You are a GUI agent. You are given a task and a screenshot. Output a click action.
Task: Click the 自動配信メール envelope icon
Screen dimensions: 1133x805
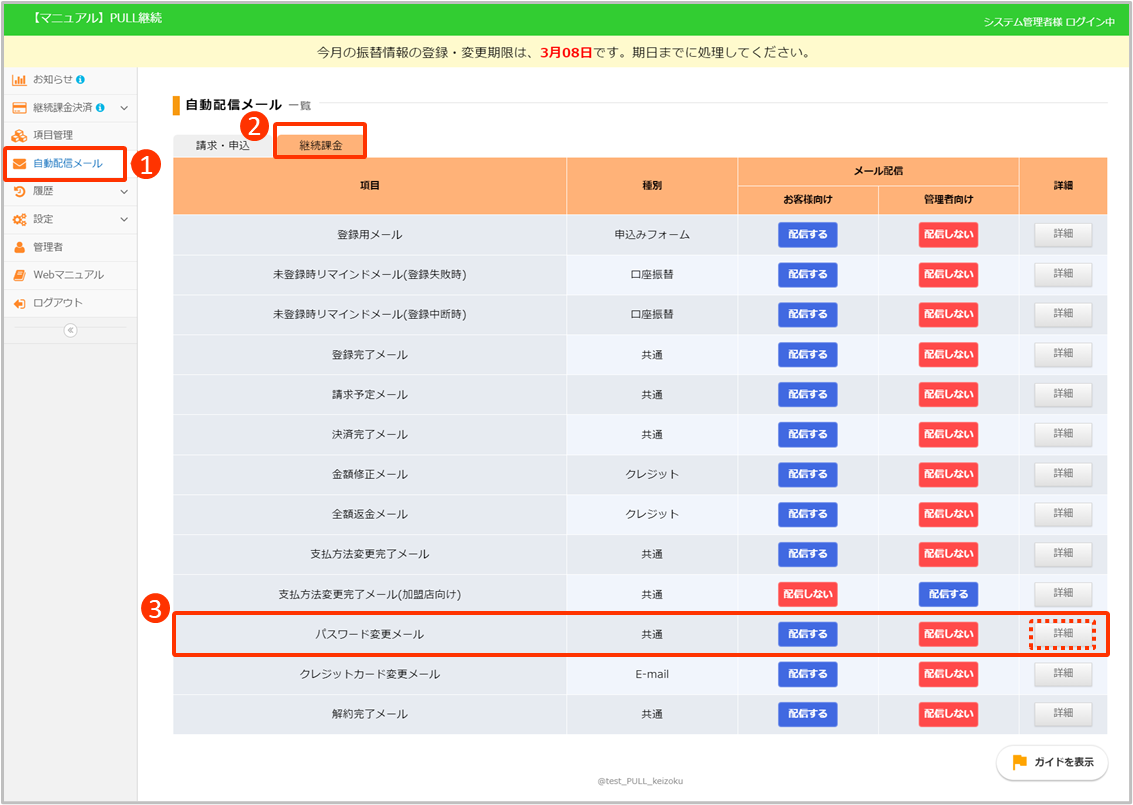click(x=19, y=163)
